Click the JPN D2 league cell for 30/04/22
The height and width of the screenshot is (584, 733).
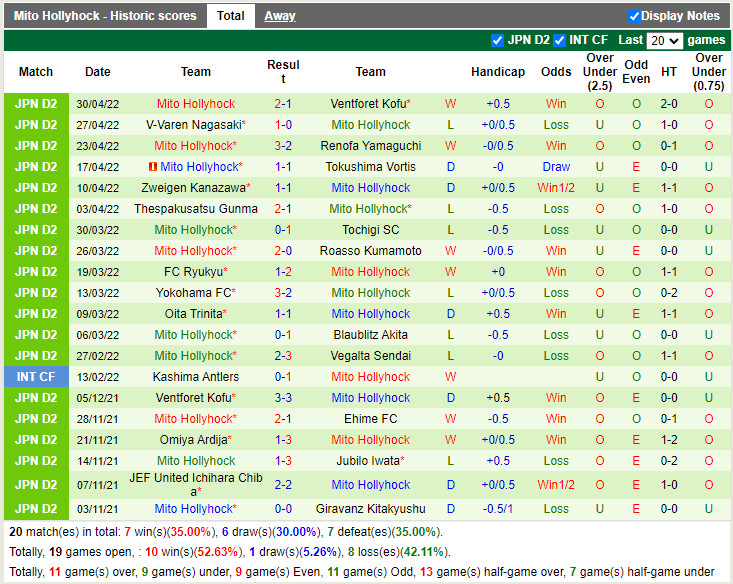pos(36,104)
